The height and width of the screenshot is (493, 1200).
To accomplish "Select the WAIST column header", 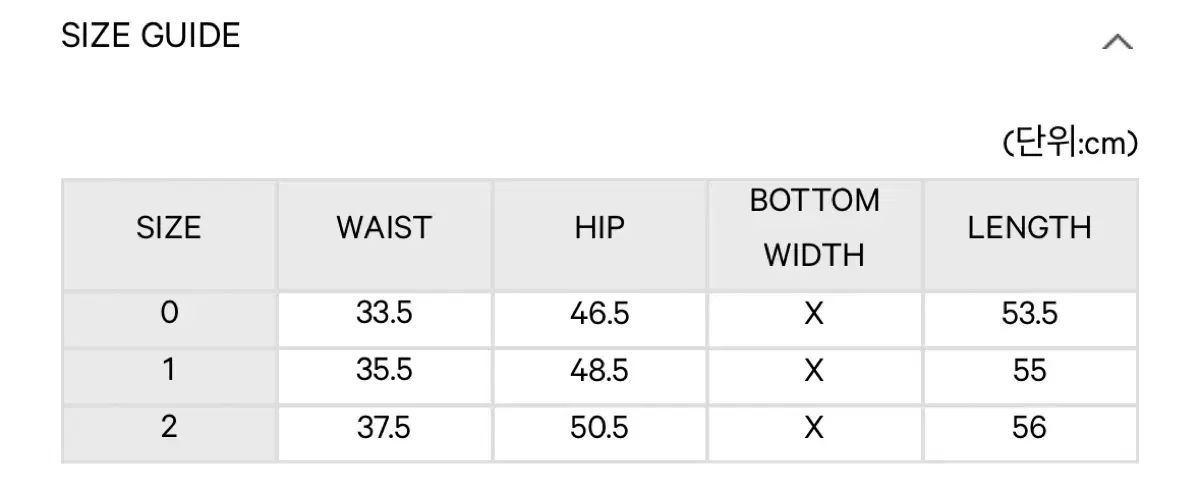I will tap(384, 227).
